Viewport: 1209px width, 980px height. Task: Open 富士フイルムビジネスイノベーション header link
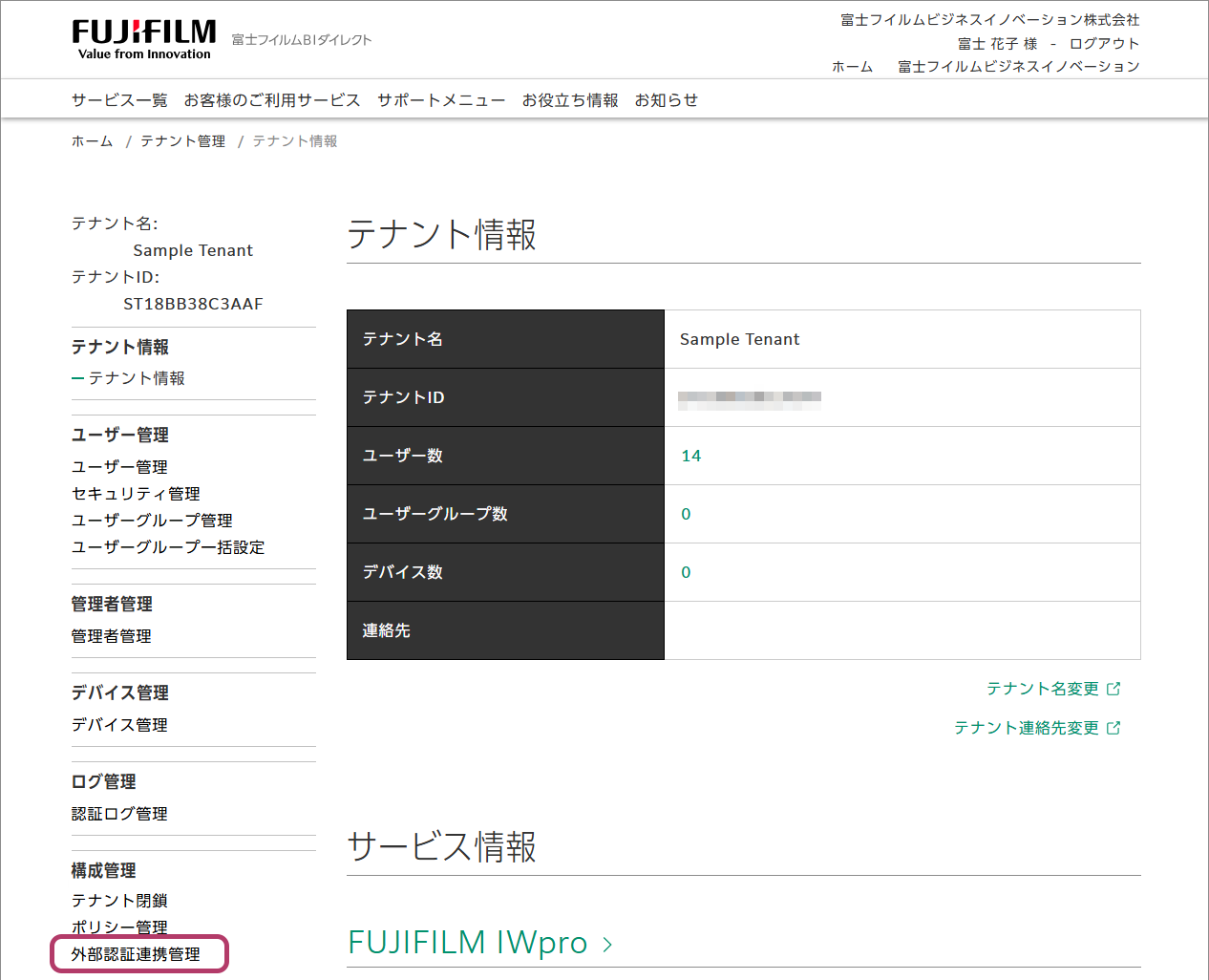[x=1019, y=67]
